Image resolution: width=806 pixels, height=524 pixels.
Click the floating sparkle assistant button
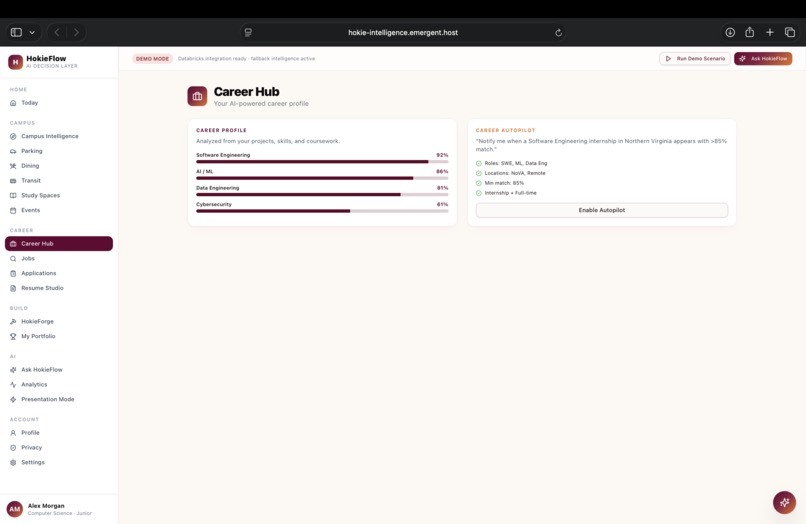coord(784,502)
